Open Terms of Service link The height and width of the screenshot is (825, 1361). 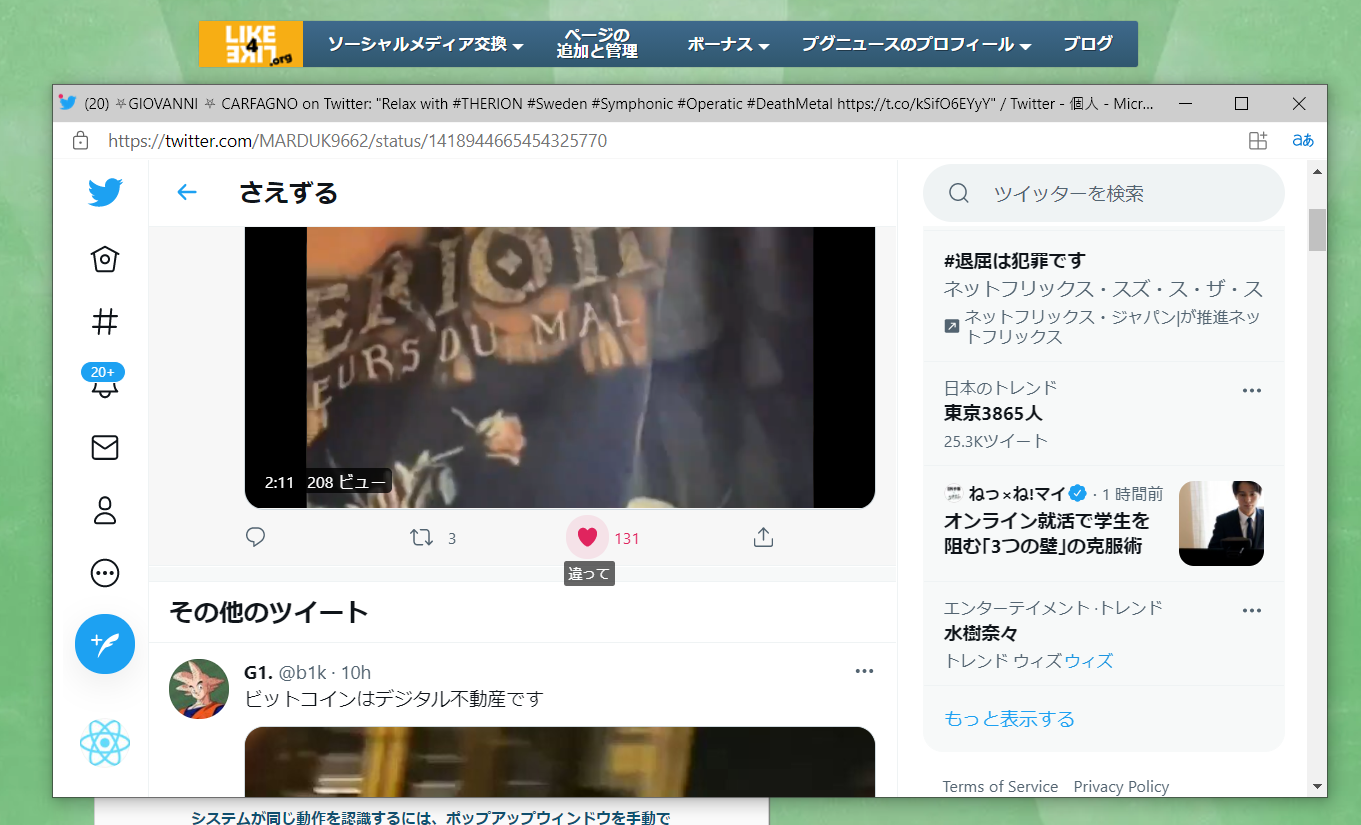1000,786
